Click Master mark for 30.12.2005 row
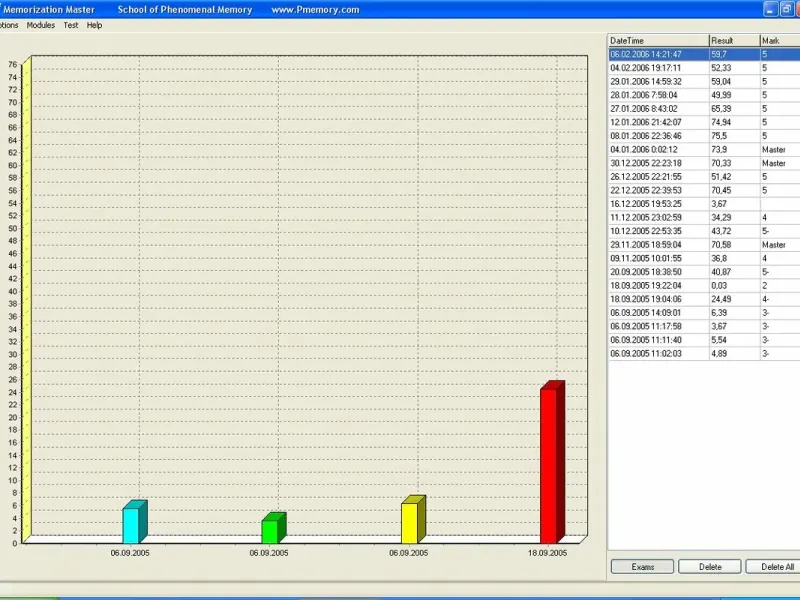800x600 pixels. (774, 163)
